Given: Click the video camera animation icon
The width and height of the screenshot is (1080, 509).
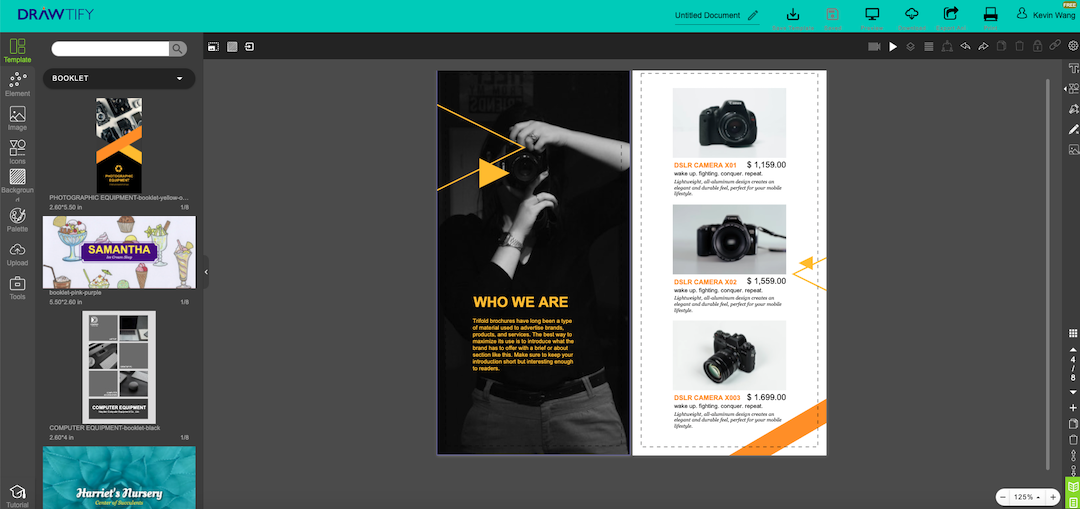Looking at the screenshot, I should click(875, 47).
